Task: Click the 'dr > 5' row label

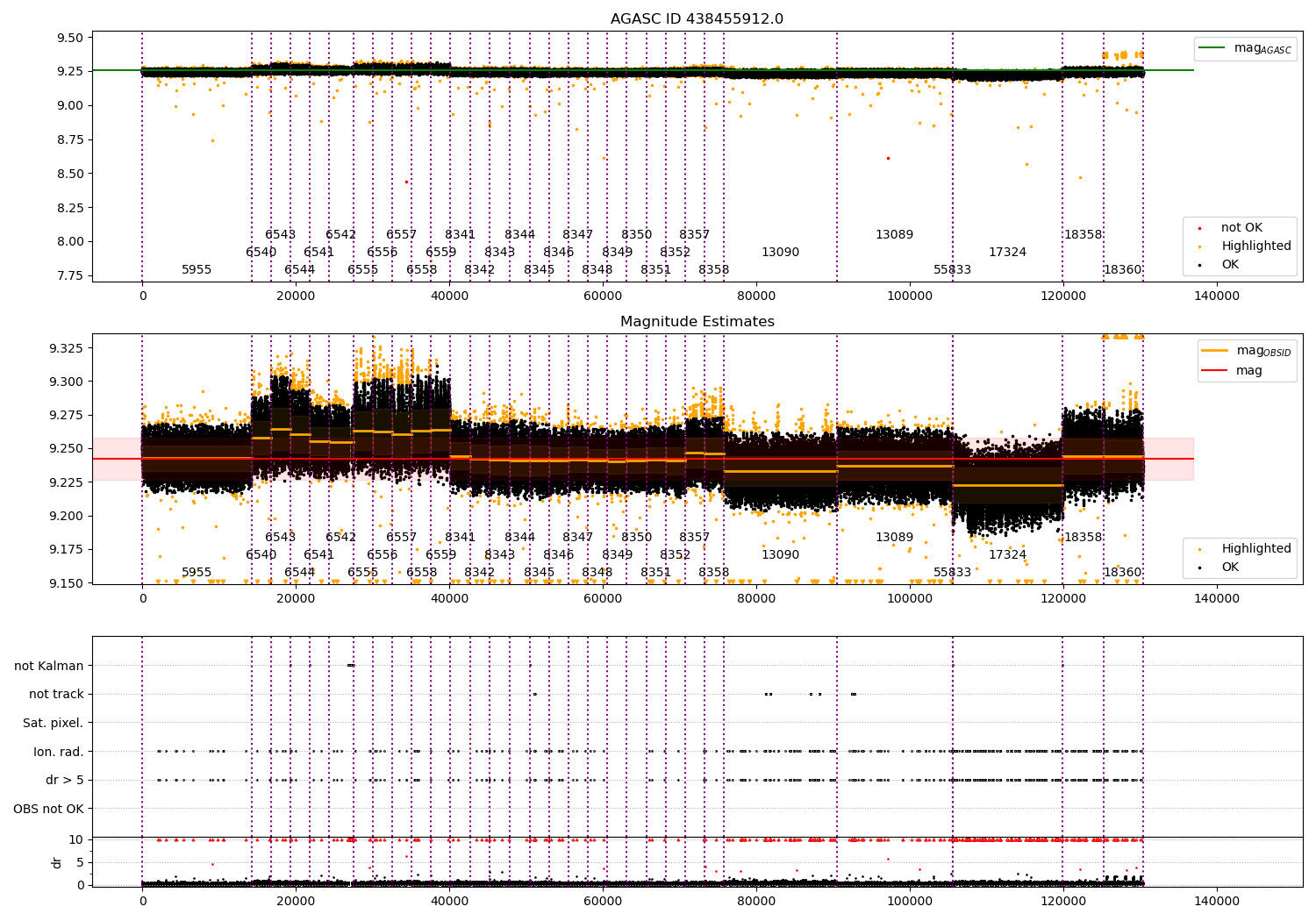Action: [x=65, y=780]
